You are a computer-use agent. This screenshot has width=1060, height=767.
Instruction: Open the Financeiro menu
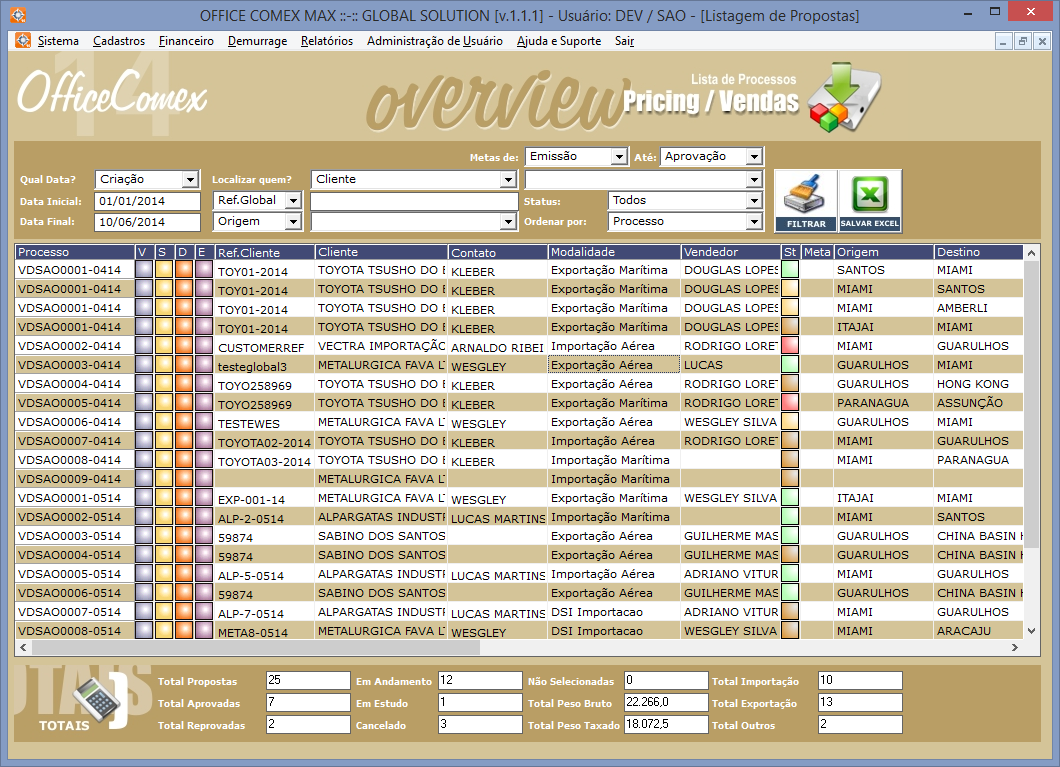186,41
